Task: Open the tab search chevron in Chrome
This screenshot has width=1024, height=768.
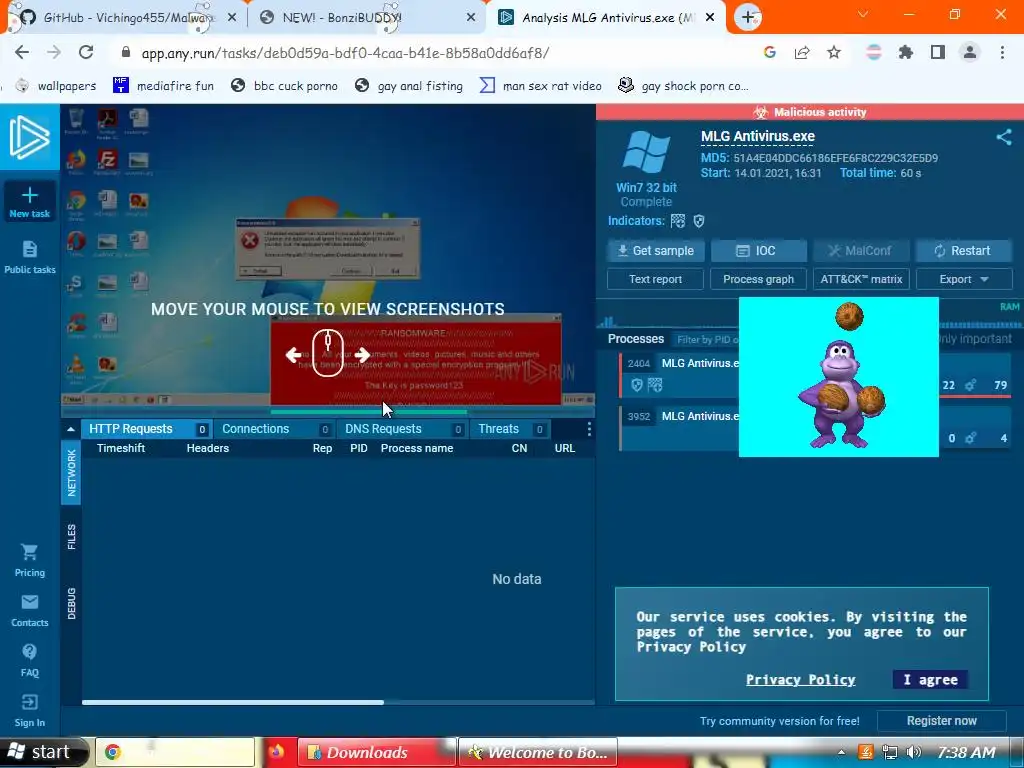Action: click(x=863, y=14)
